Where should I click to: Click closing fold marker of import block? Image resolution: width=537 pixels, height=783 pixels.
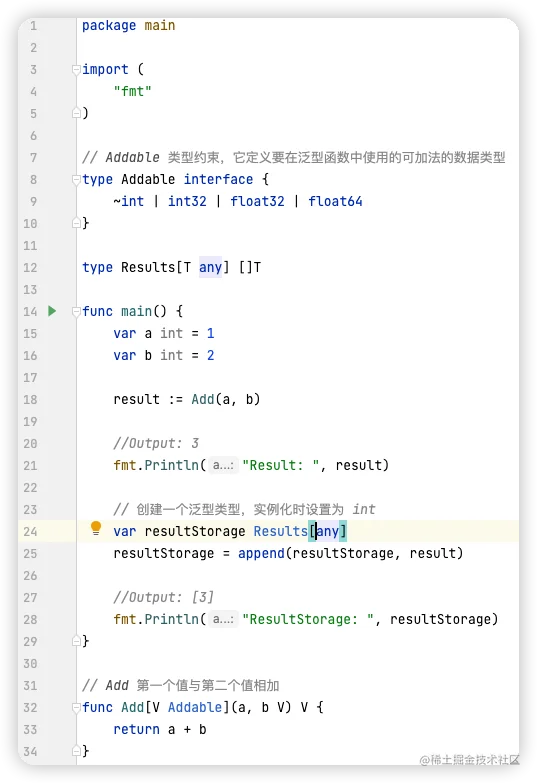76,113
